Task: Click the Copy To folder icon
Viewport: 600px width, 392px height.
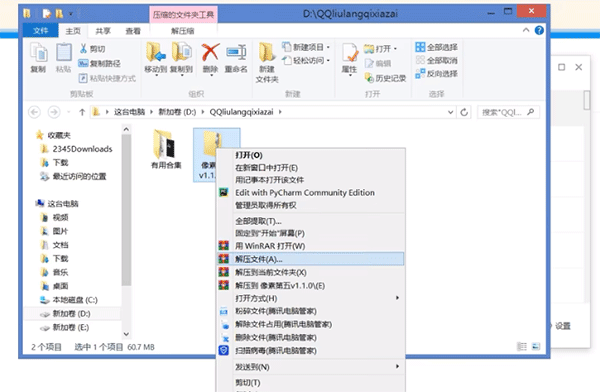Action: [182, 52]
